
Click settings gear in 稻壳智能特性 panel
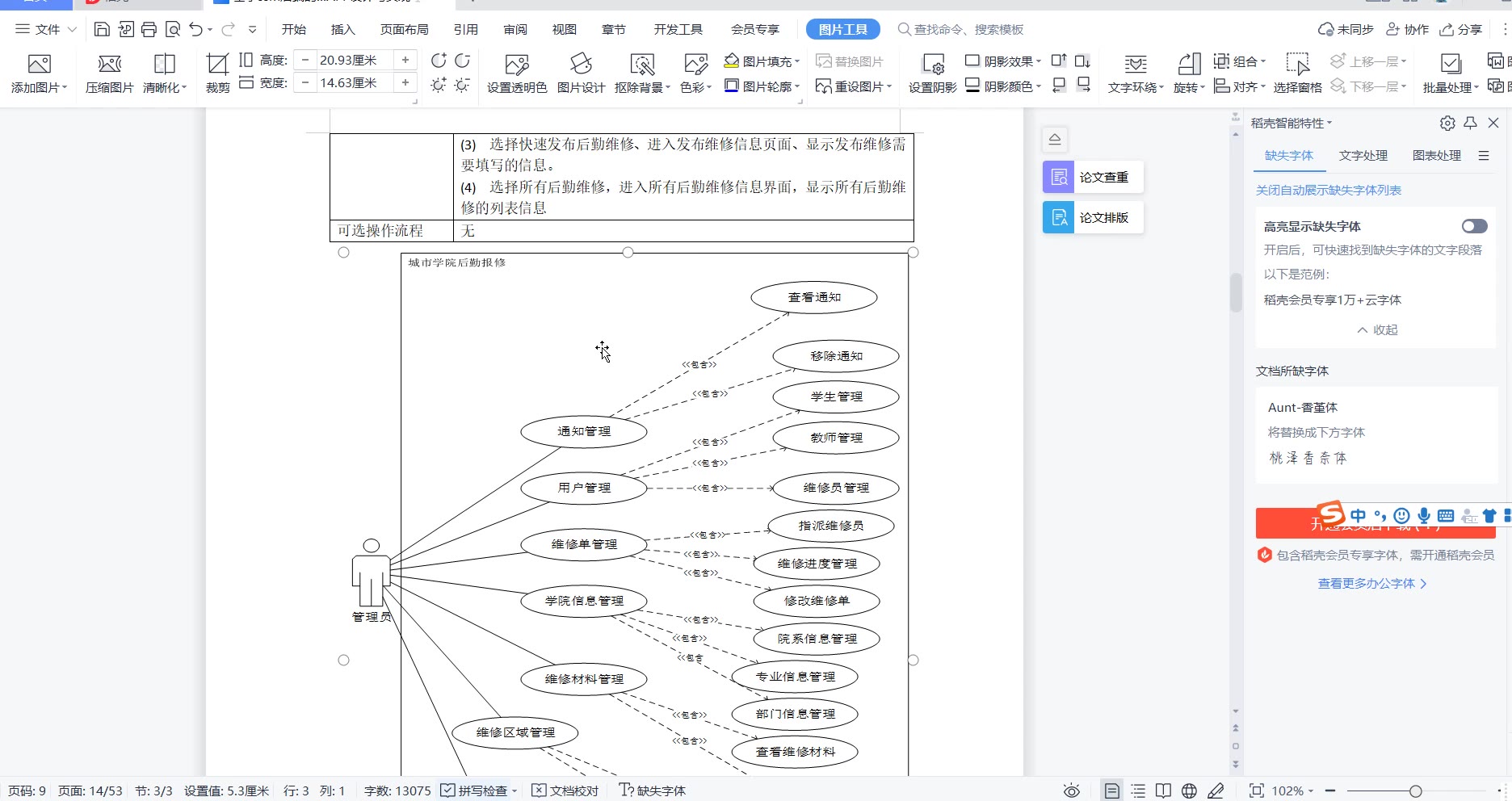(1447, 123)
